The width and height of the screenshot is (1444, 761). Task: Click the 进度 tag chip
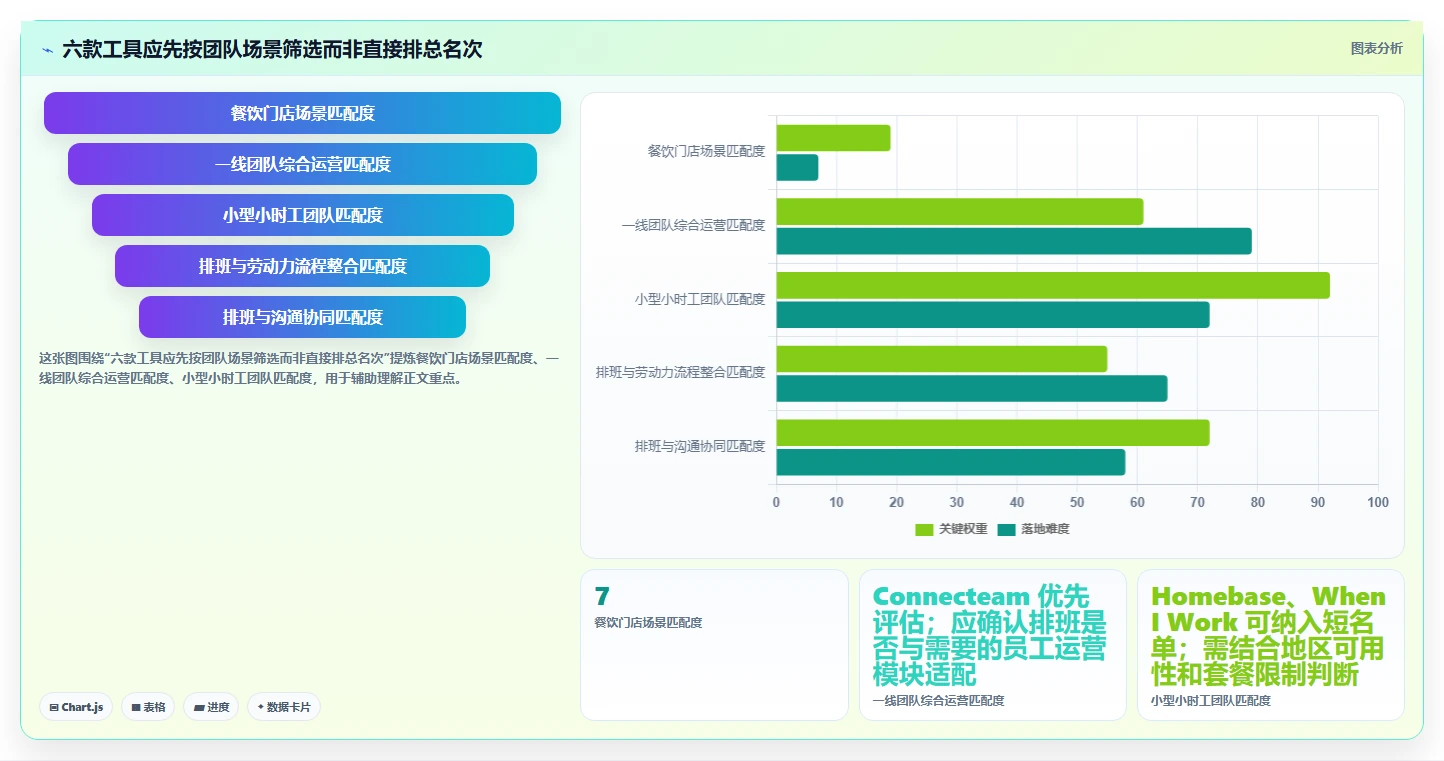pos(211,707)
